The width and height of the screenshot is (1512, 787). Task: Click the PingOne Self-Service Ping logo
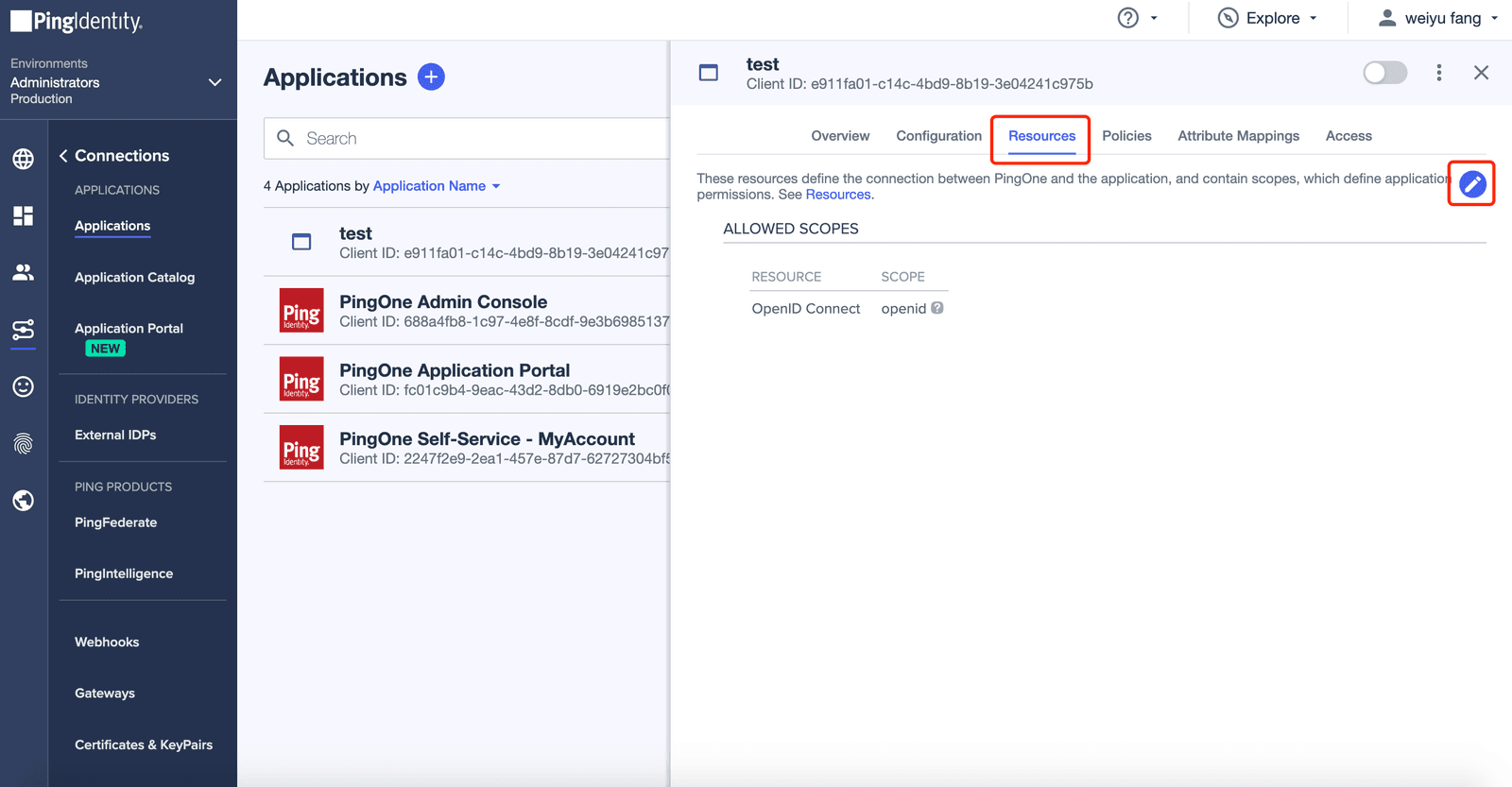(x=301, y=447)
